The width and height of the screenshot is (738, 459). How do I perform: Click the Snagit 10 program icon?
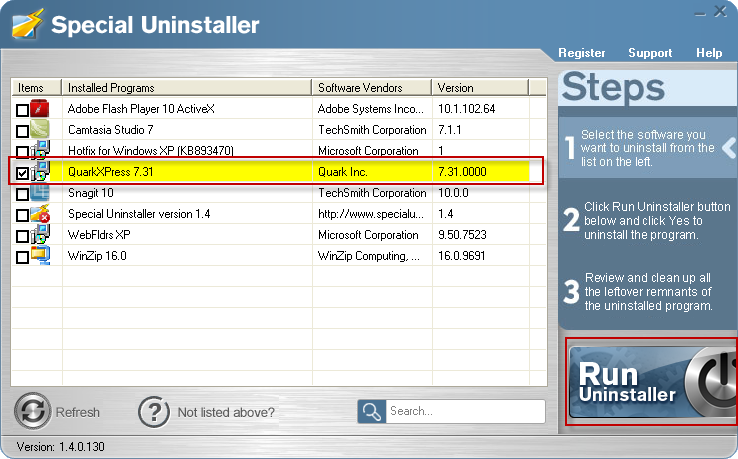point(40,193)
